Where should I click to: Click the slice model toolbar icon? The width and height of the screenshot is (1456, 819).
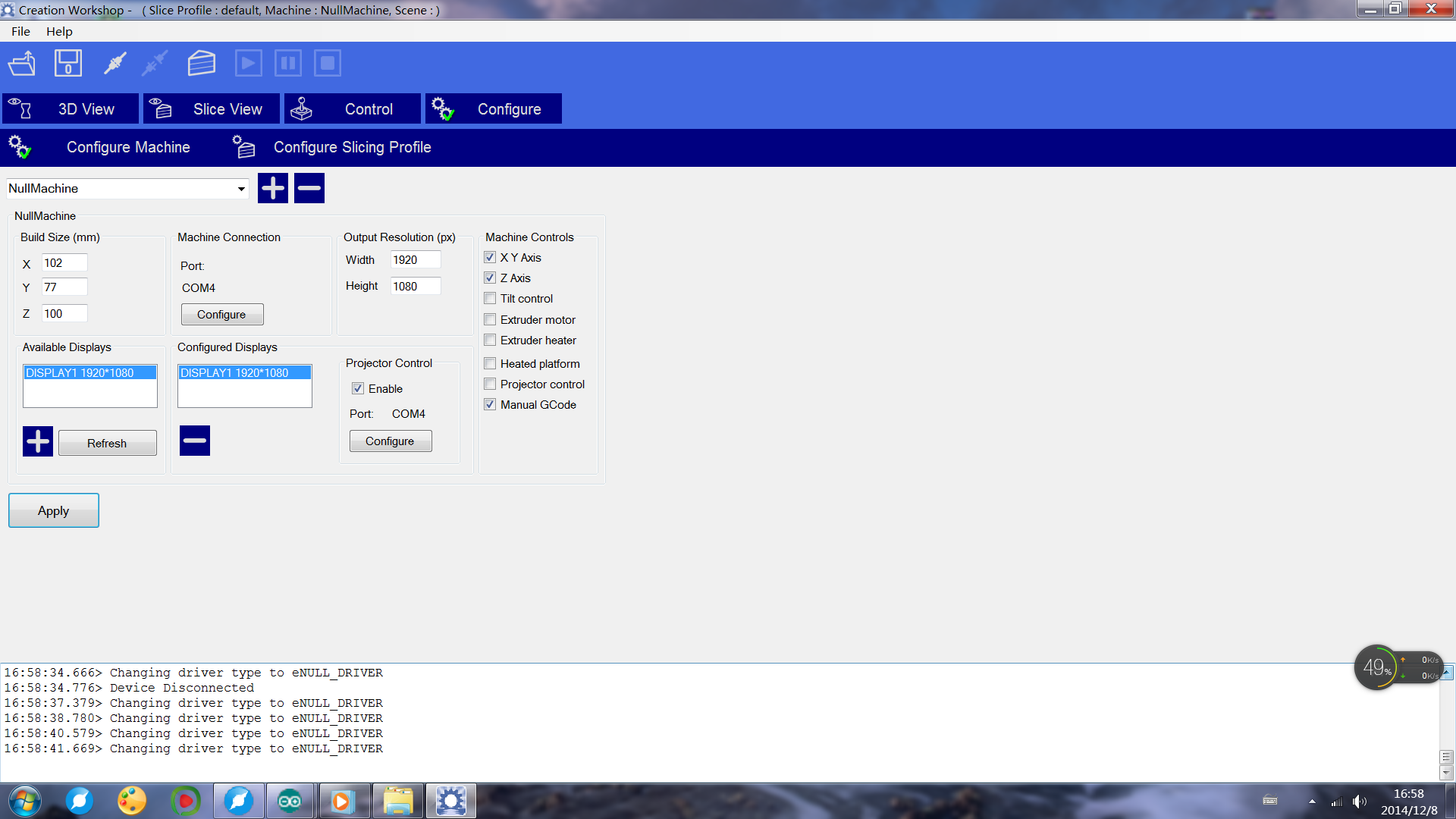[201, 64]
